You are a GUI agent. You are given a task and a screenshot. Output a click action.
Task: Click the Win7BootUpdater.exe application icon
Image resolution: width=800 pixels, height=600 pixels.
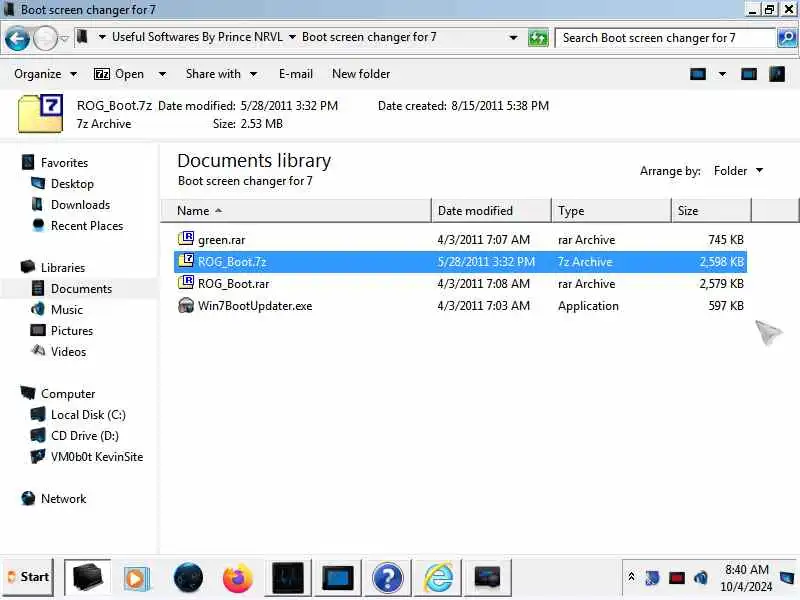186,305
